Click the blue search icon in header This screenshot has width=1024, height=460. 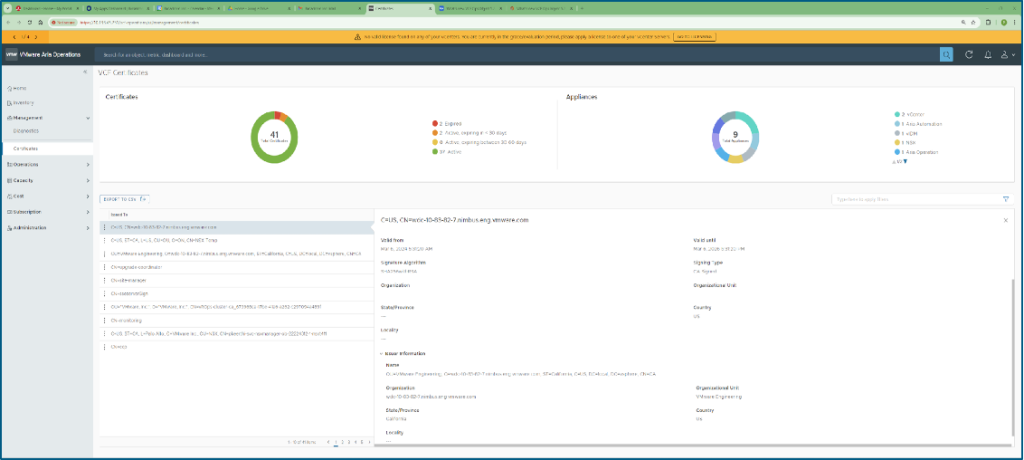click(946, 55)
